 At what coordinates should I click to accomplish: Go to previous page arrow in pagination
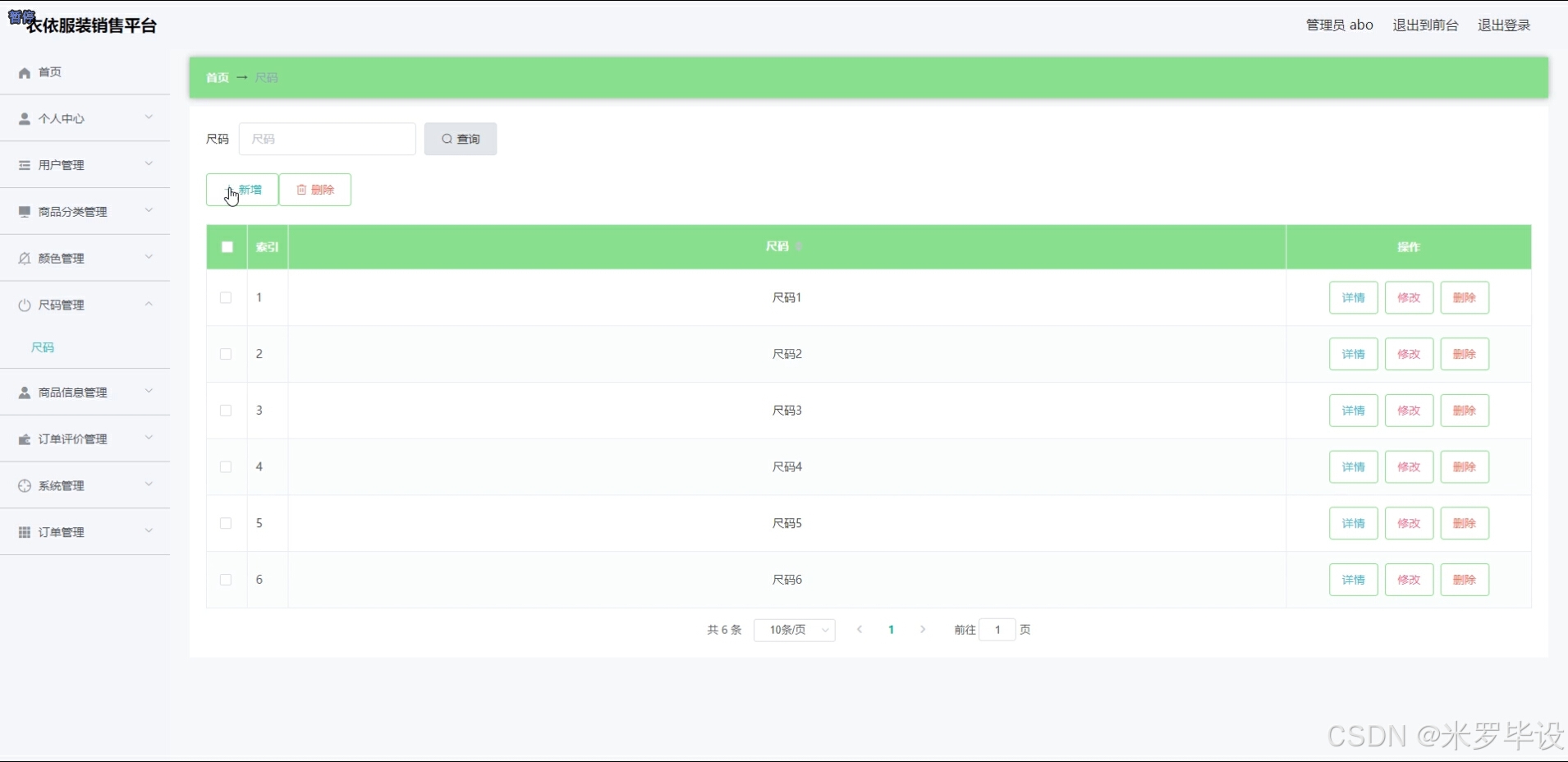(860, 630)
